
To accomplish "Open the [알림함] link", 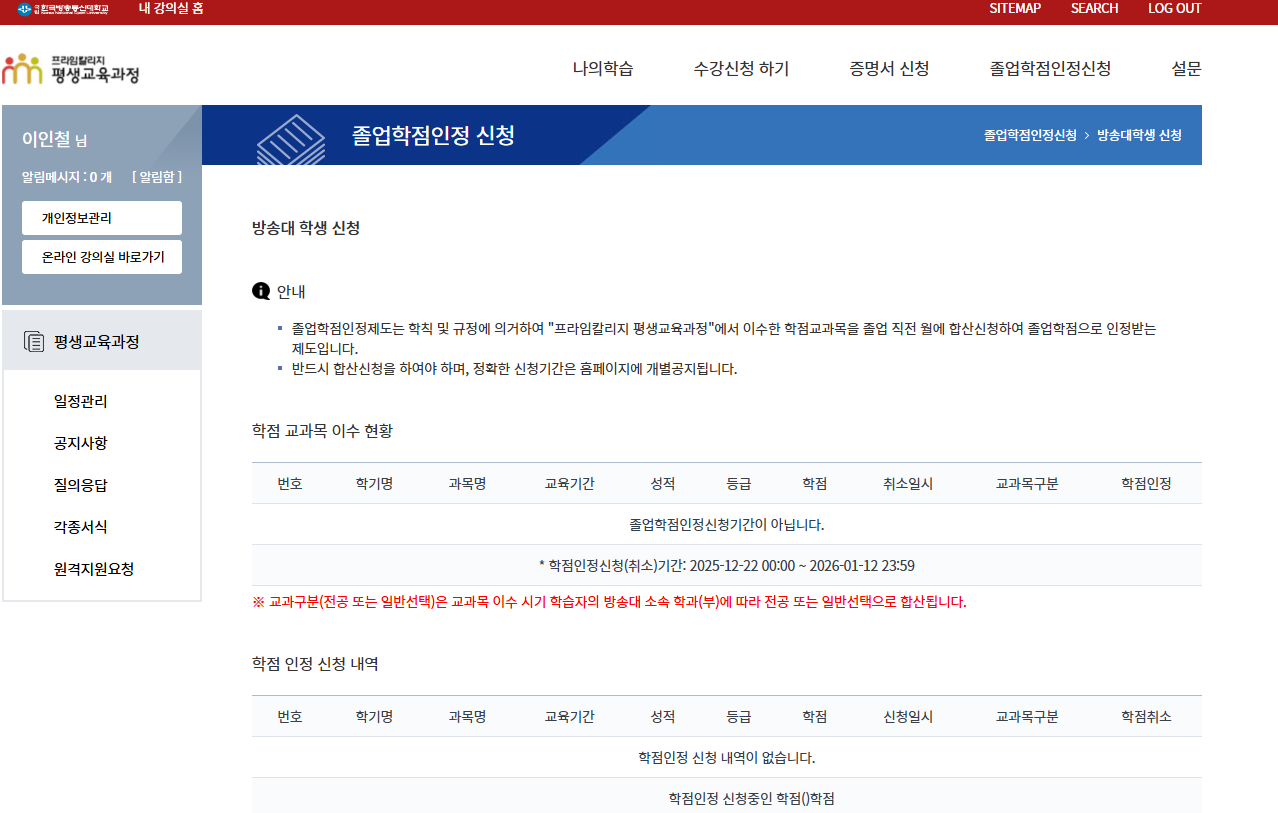I will tap(157, 177).
